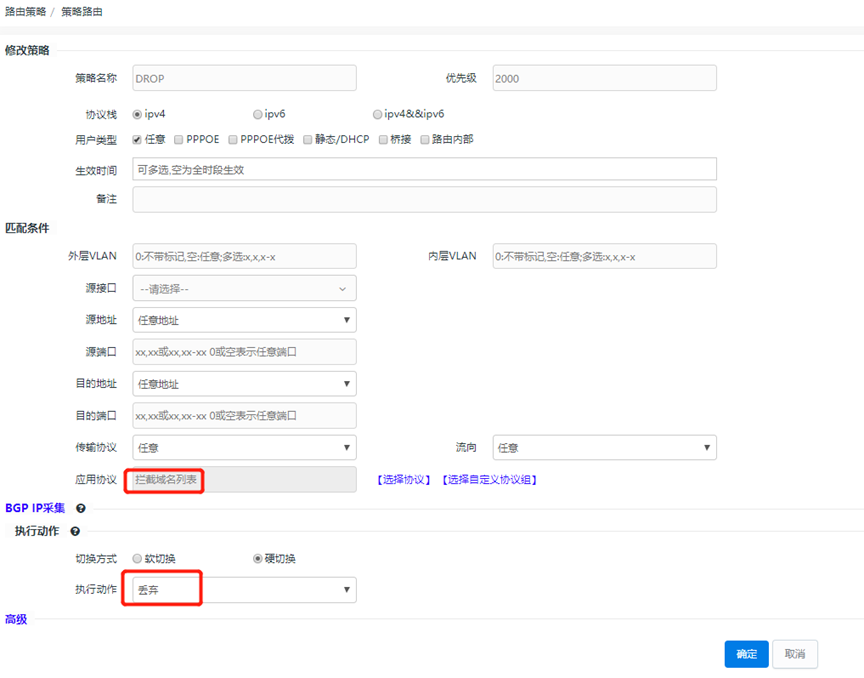The image size is (864, 678).
Task: Select 软切换 switching mode
Action: (x=137, y=559)
